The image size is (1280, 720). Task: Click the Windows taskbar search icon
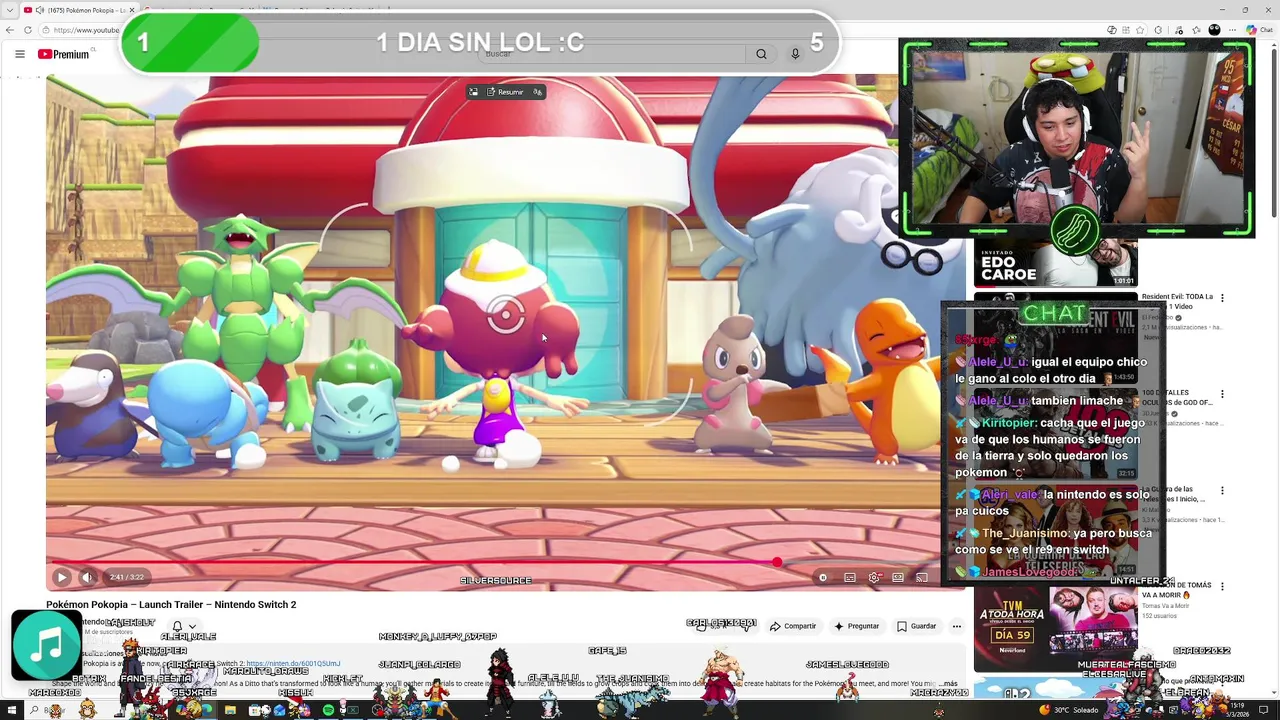click(x=33, y=711)
